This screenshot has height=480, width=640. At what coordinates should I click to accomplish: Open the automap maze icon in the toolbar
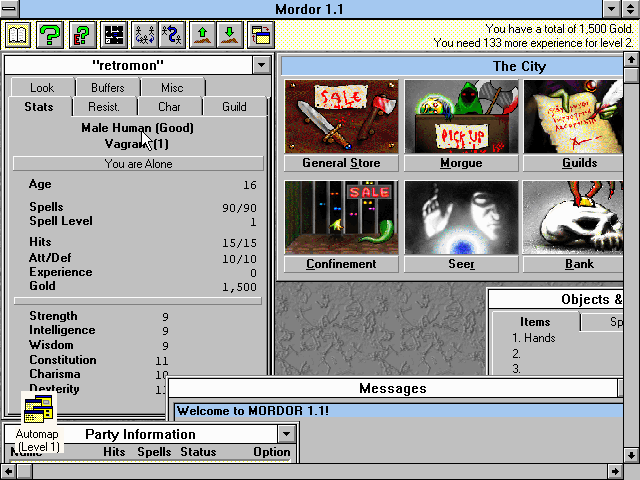114,35
